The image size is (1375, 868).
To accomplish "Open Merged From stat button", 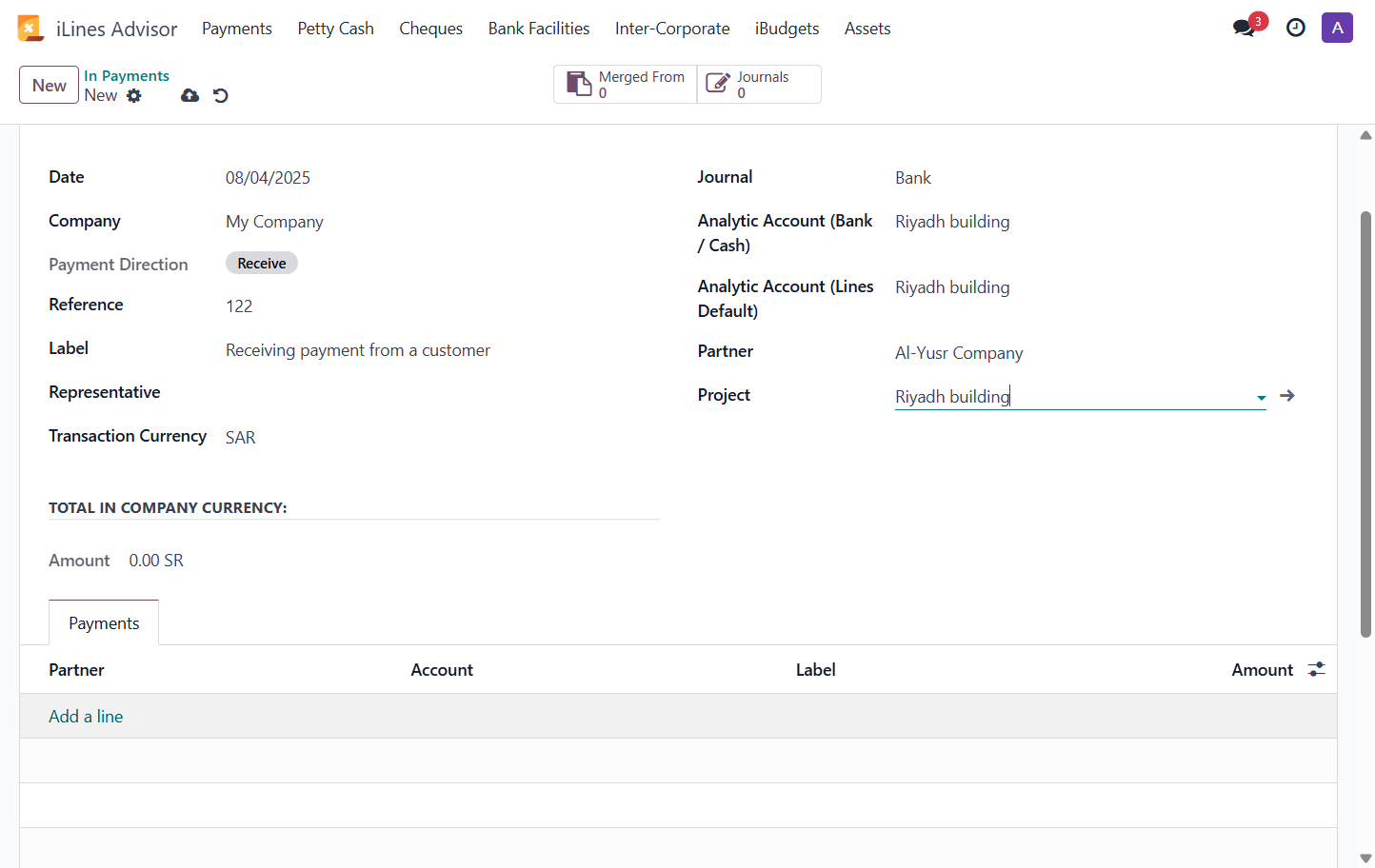I will tap(626, 84).
